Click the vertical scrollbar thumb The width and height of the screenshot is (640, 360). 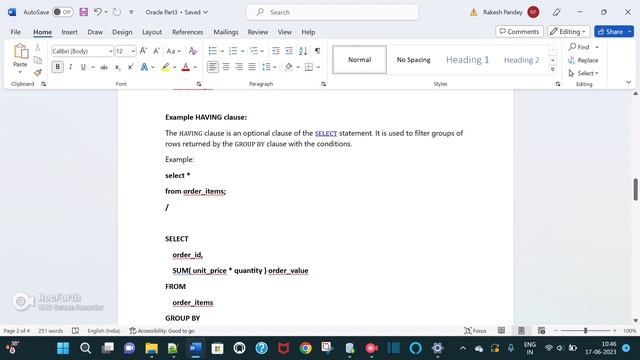click(636, 189)
